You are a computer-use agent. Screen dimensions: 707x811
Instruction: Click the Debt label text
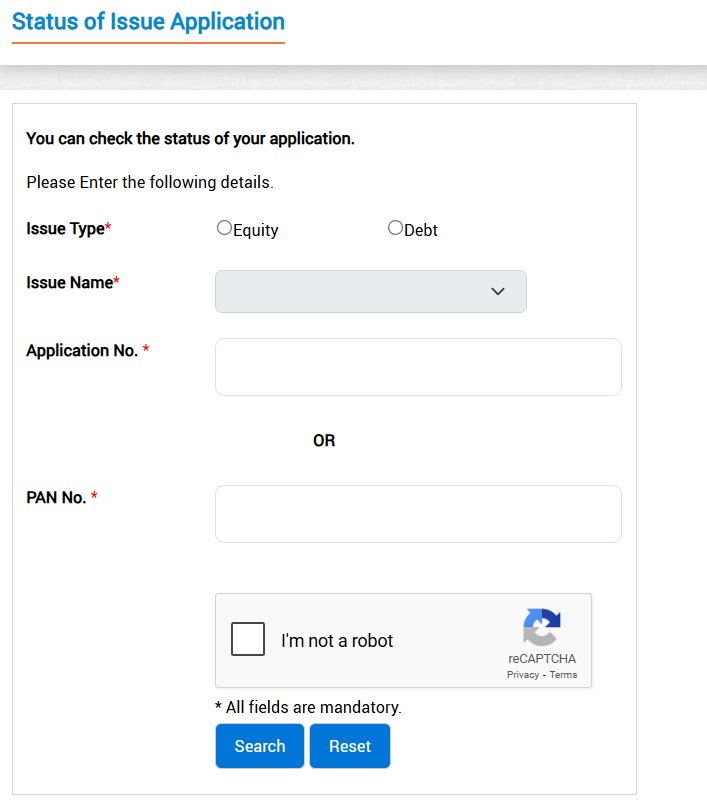point(420,230)
